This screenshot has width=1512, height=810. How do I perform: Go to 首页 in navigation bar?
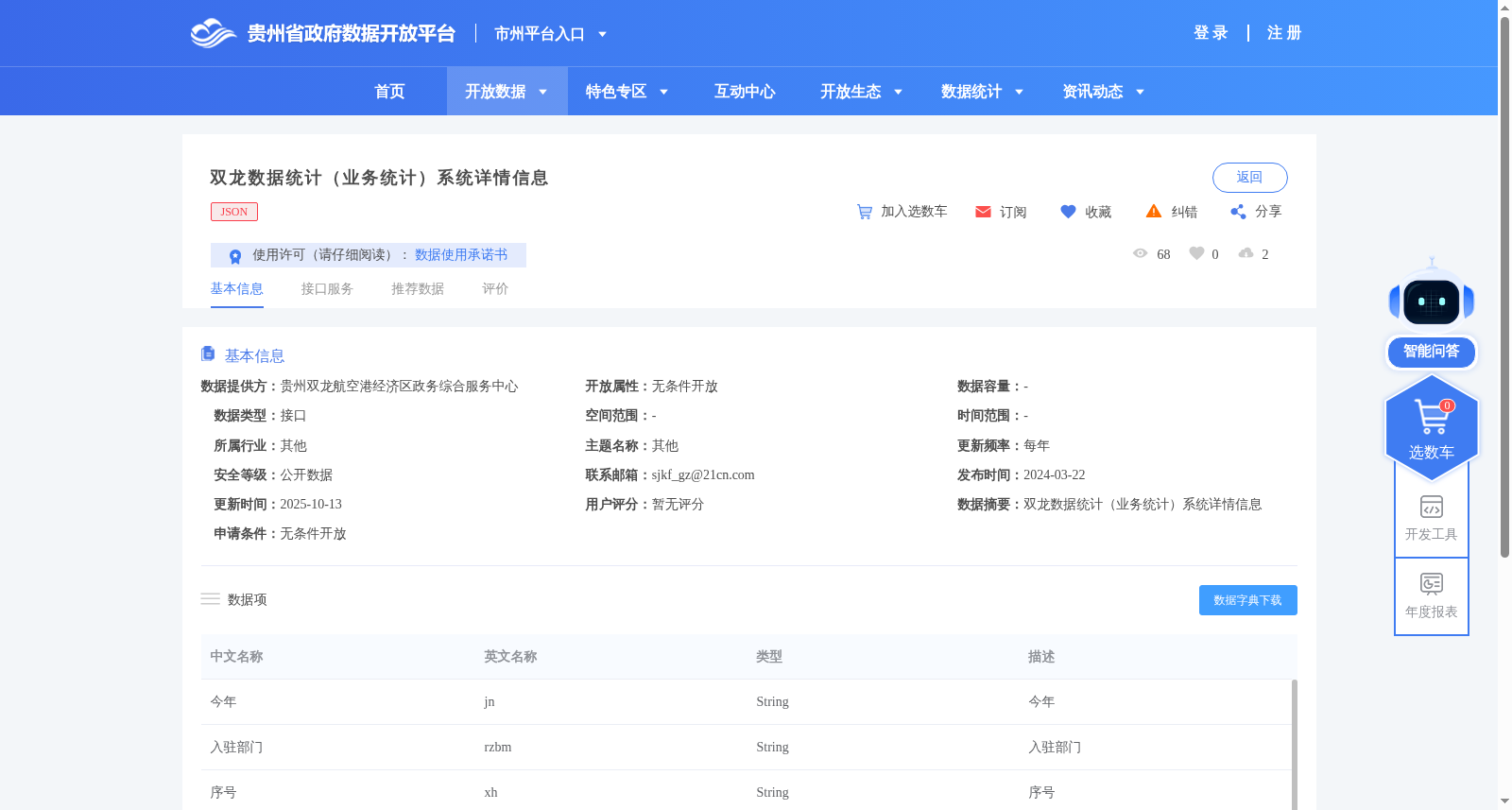(389, 92)
